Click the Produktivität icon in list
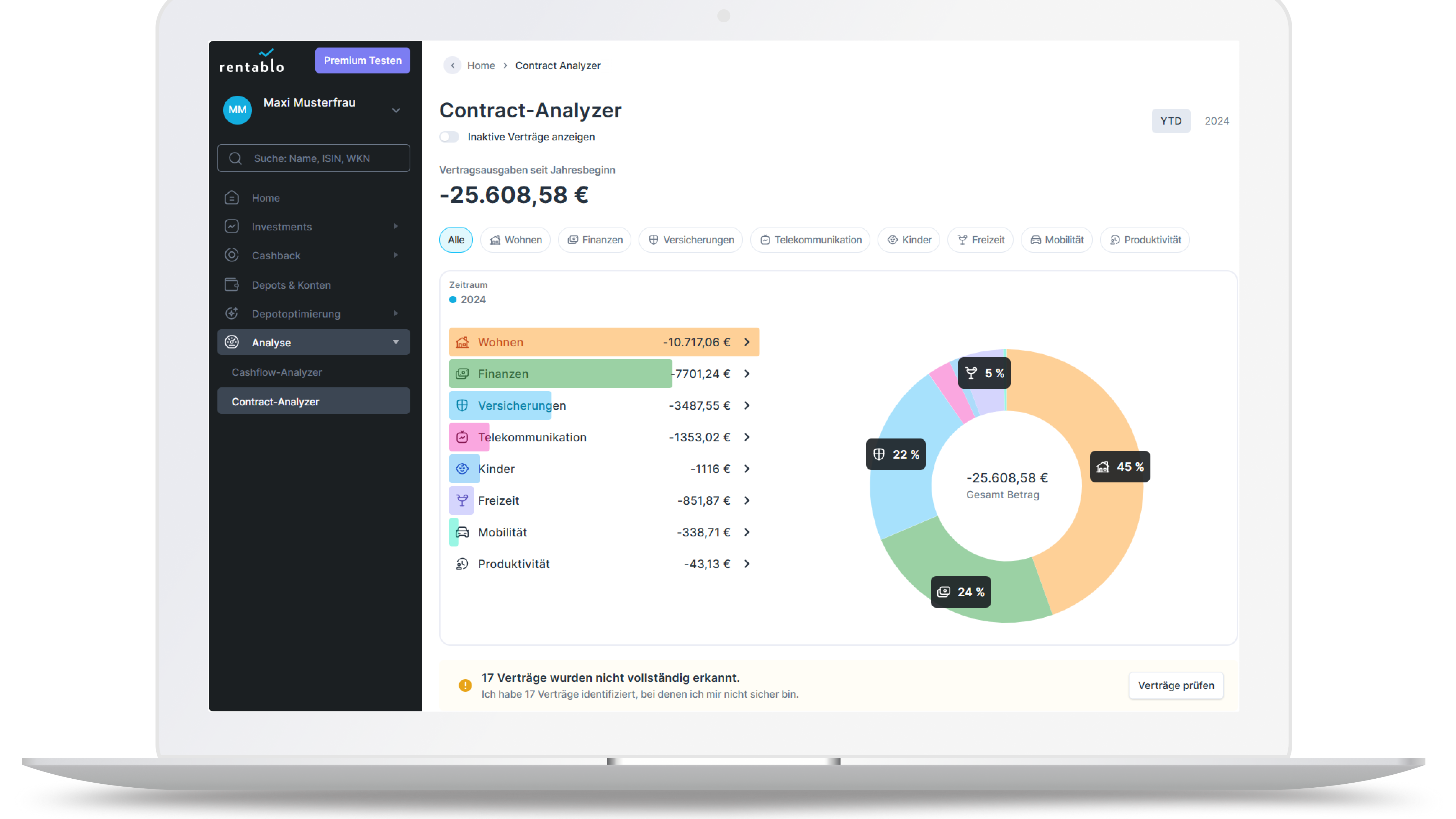 click(x=462, y=564)
